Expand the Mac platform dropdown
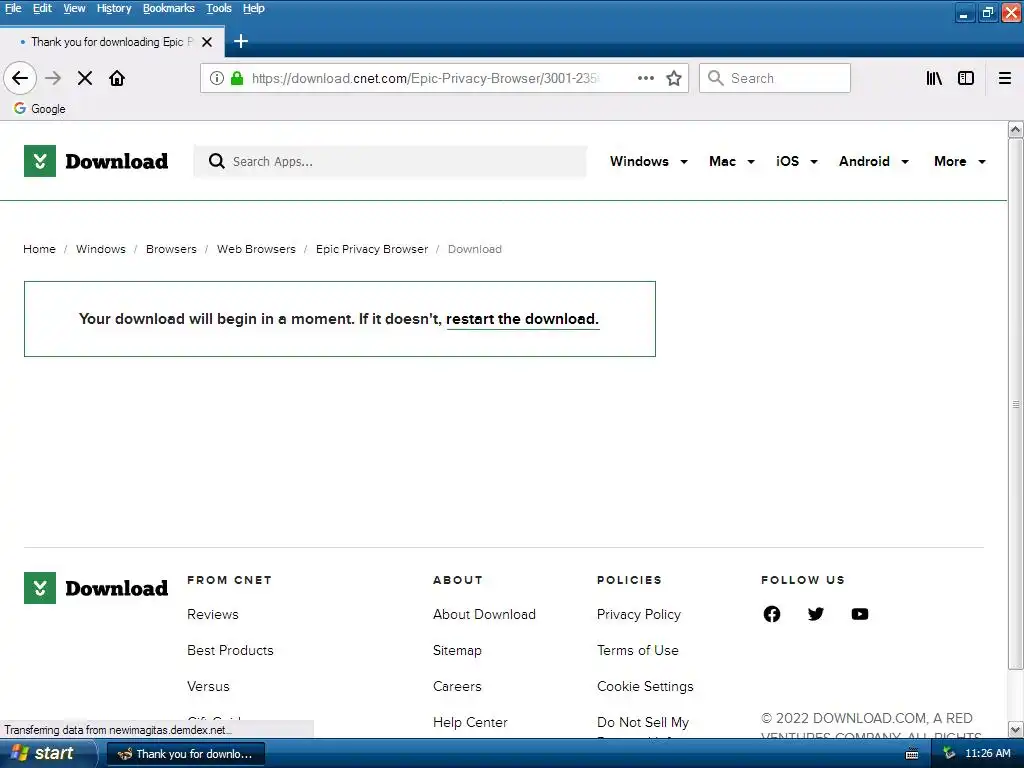The width and height of the screenshot is (1024, 768). [731, 161]
